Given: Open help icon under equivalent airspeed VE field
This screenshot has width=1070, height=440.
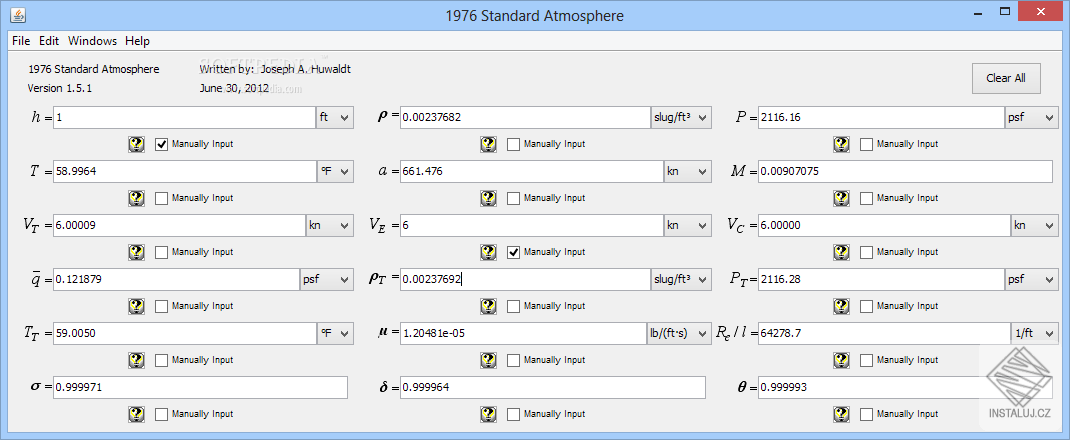Looking at the screenshot, I should (488, 252).
